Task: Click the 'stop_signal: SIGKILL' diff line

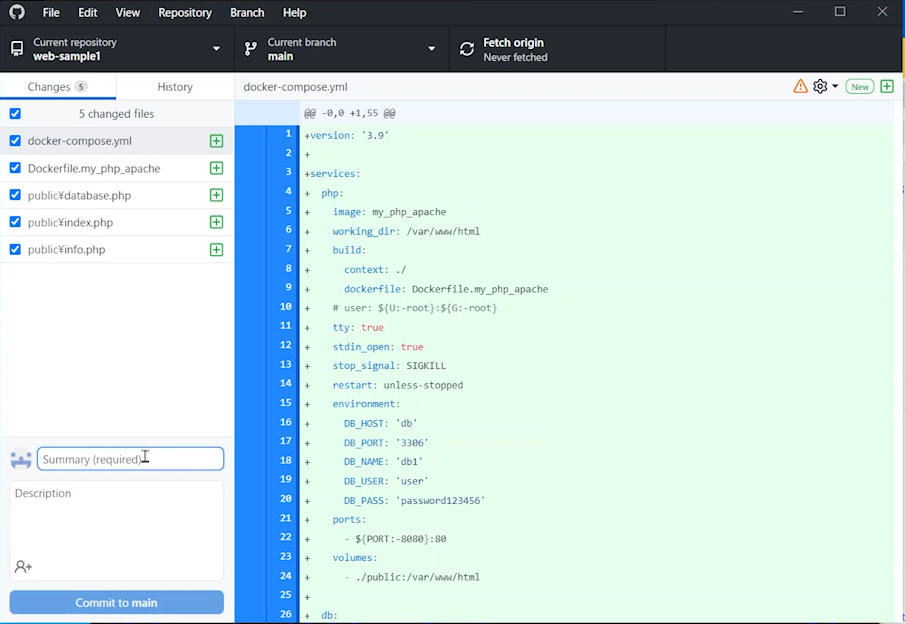Action: click(x=597, y=365)
